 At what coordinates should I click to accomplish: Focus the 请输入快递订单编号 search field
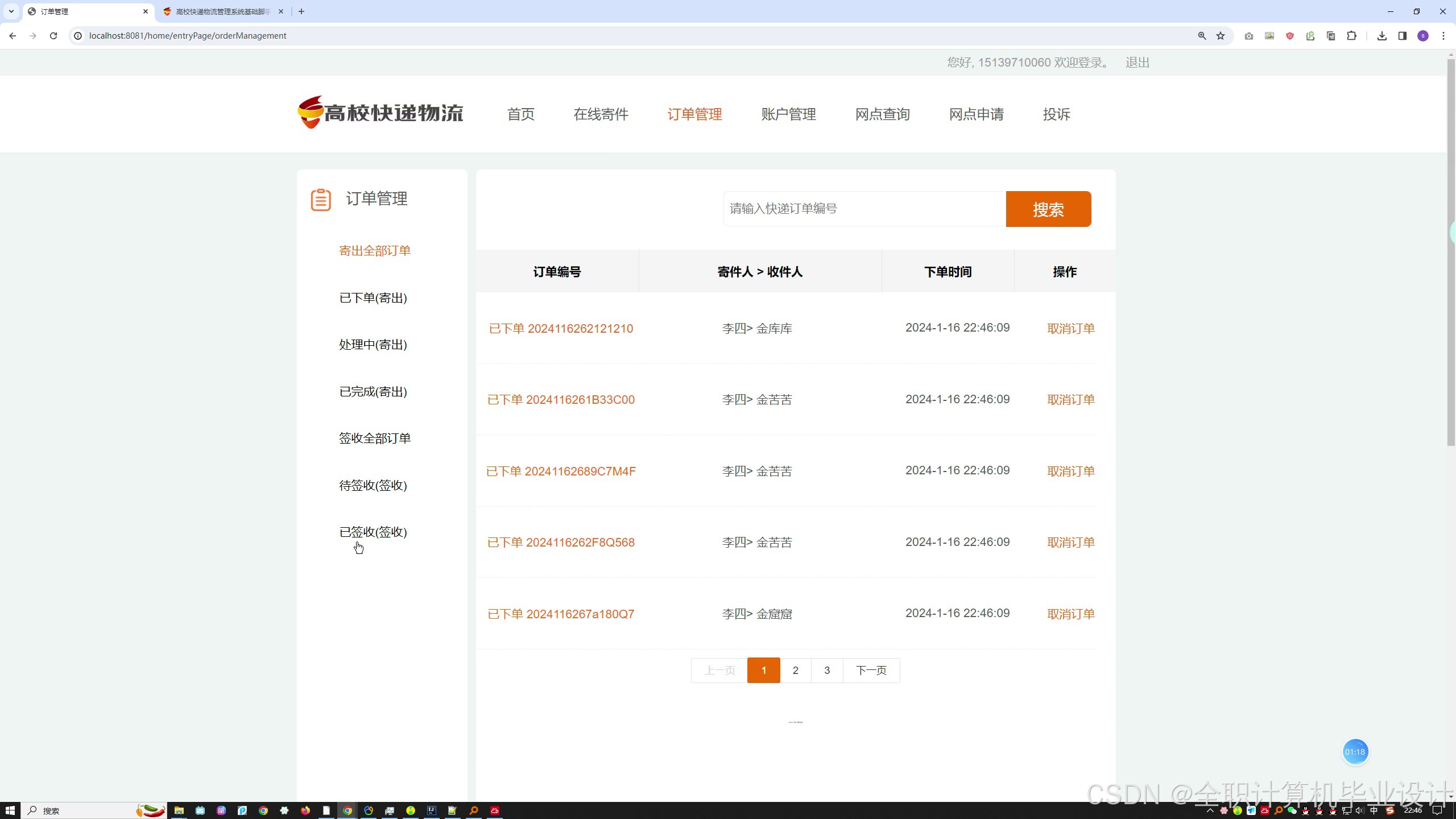[x=864, y=209]
